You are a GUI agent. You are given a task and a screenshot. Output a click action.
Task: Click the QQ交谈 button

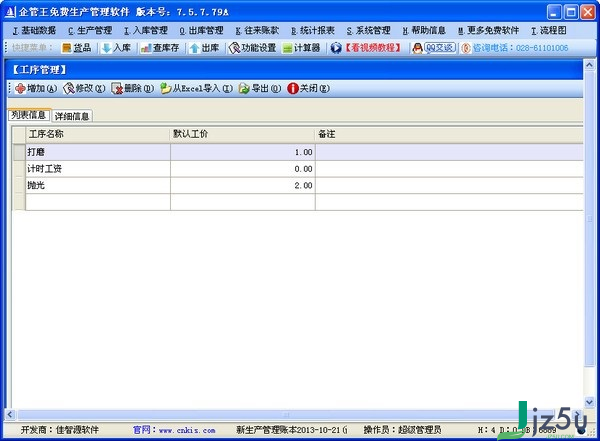pyautogui.click(x=440, y=48)
